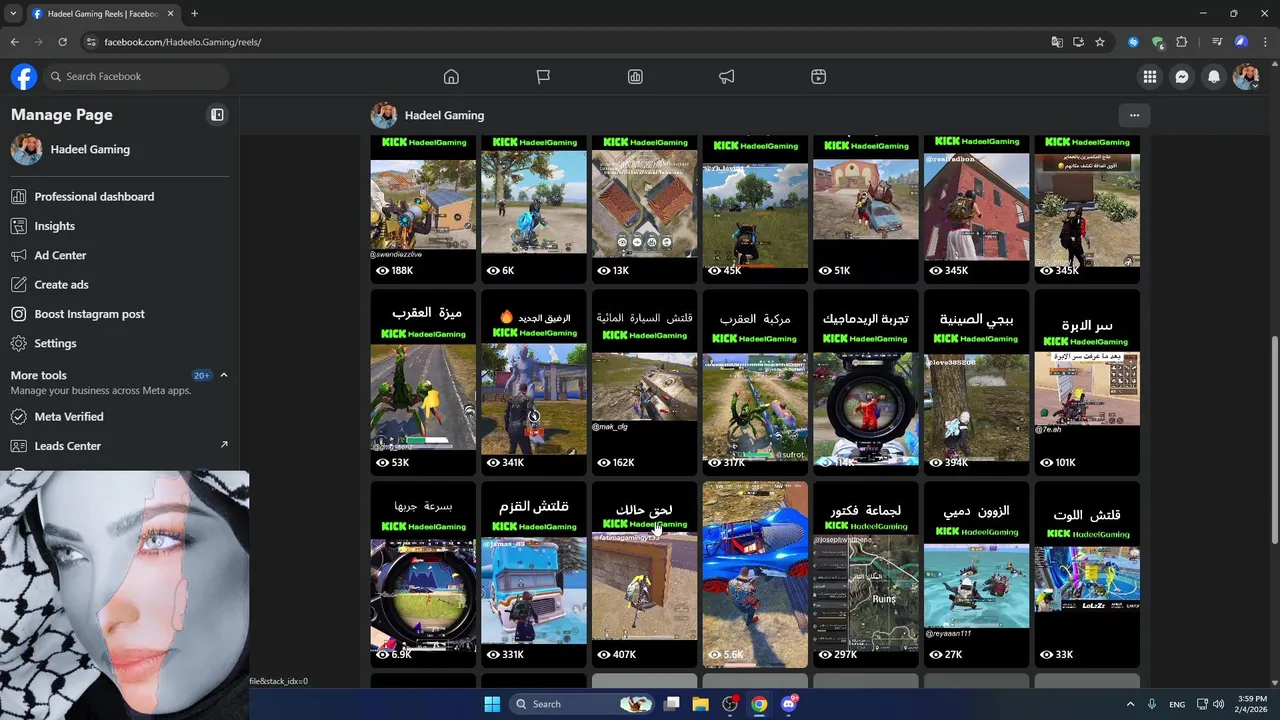Open the browser extensions puzzle icon
The height and width of the screenshot is (720, 1280).
[1182, 42]
